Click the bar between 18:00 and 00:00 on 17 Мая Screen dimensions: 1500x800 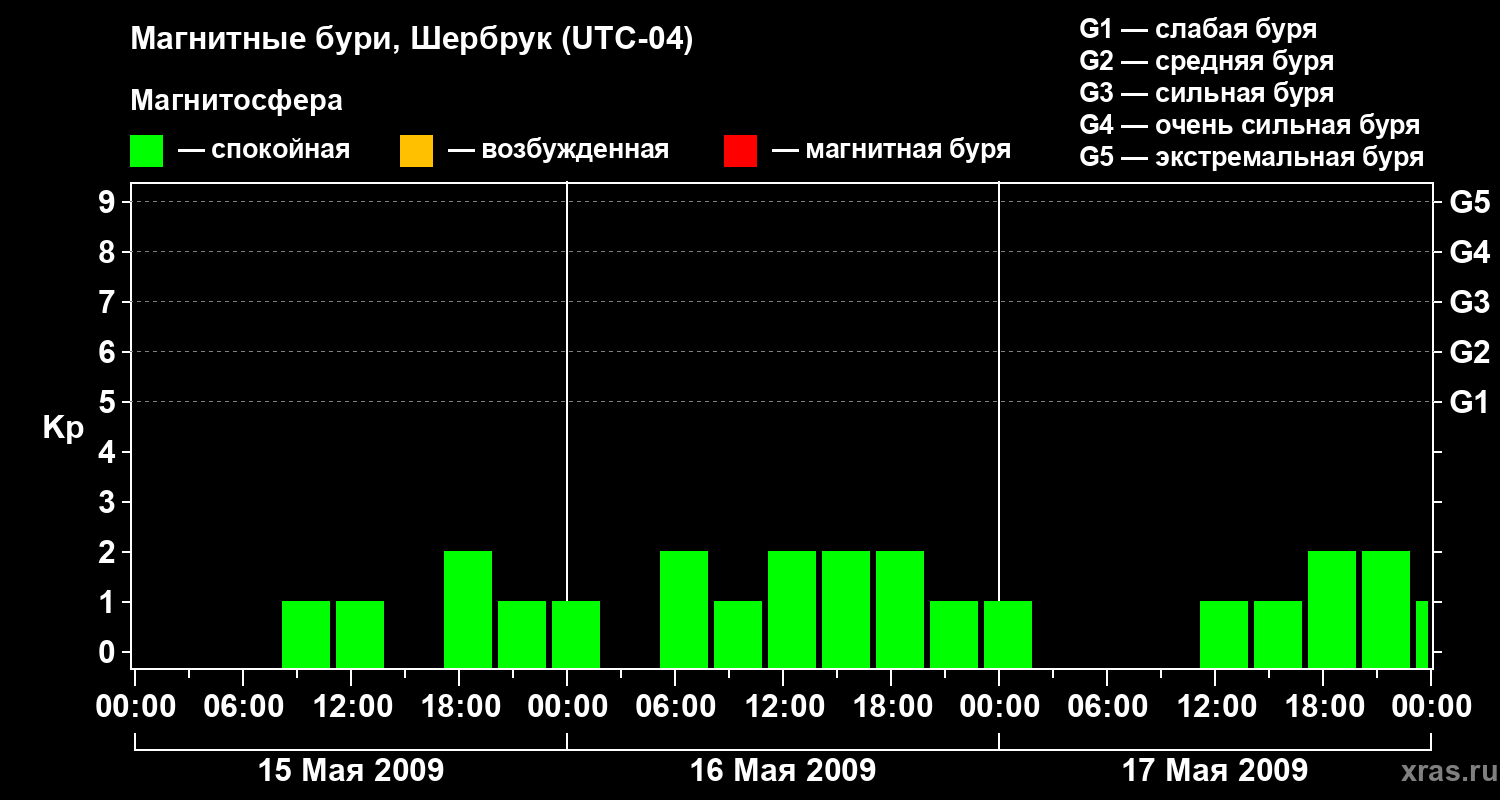[1386, 609]
